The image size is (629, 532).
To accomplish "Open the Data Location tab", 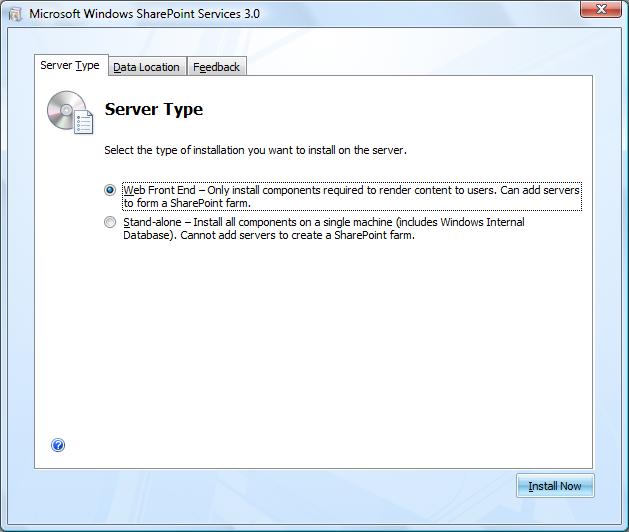I will 146,67.
